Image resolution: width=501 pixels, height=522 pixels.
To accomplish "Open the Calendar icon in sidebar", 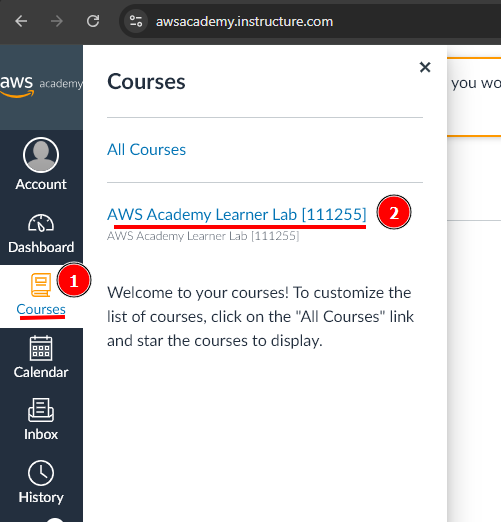I will [41, 348].
